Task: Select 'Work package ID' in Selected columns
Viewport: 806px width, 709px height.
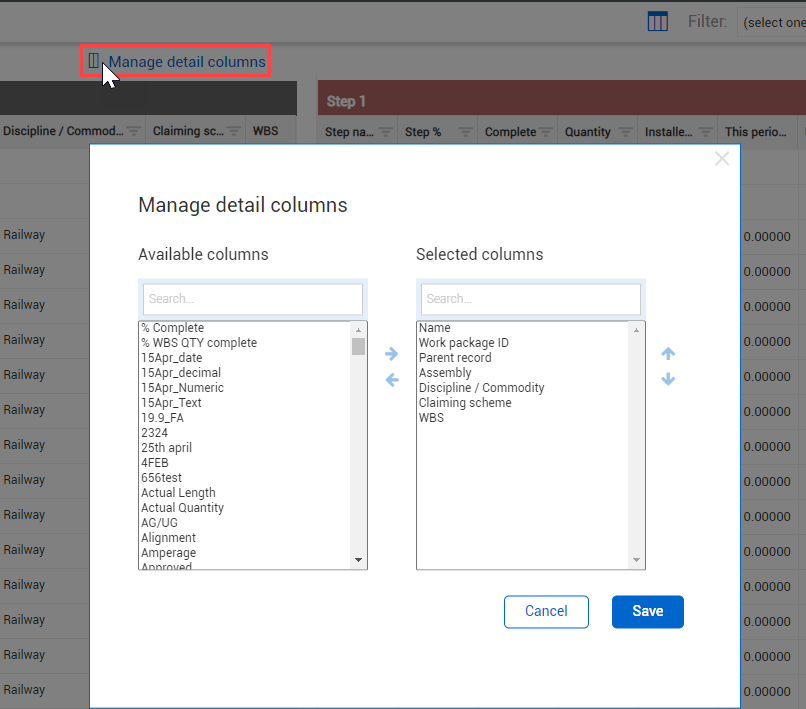Action: [464, 343]
